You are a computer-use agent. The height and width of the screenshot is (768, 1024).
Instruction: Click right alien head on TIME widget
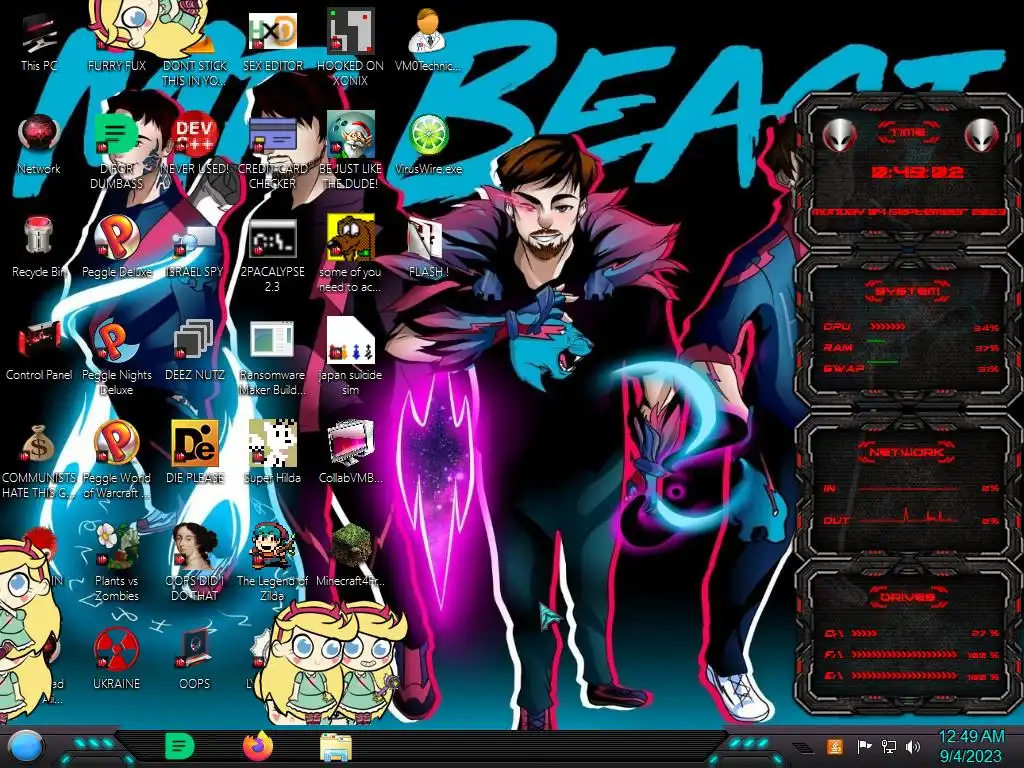coord(982,136)
